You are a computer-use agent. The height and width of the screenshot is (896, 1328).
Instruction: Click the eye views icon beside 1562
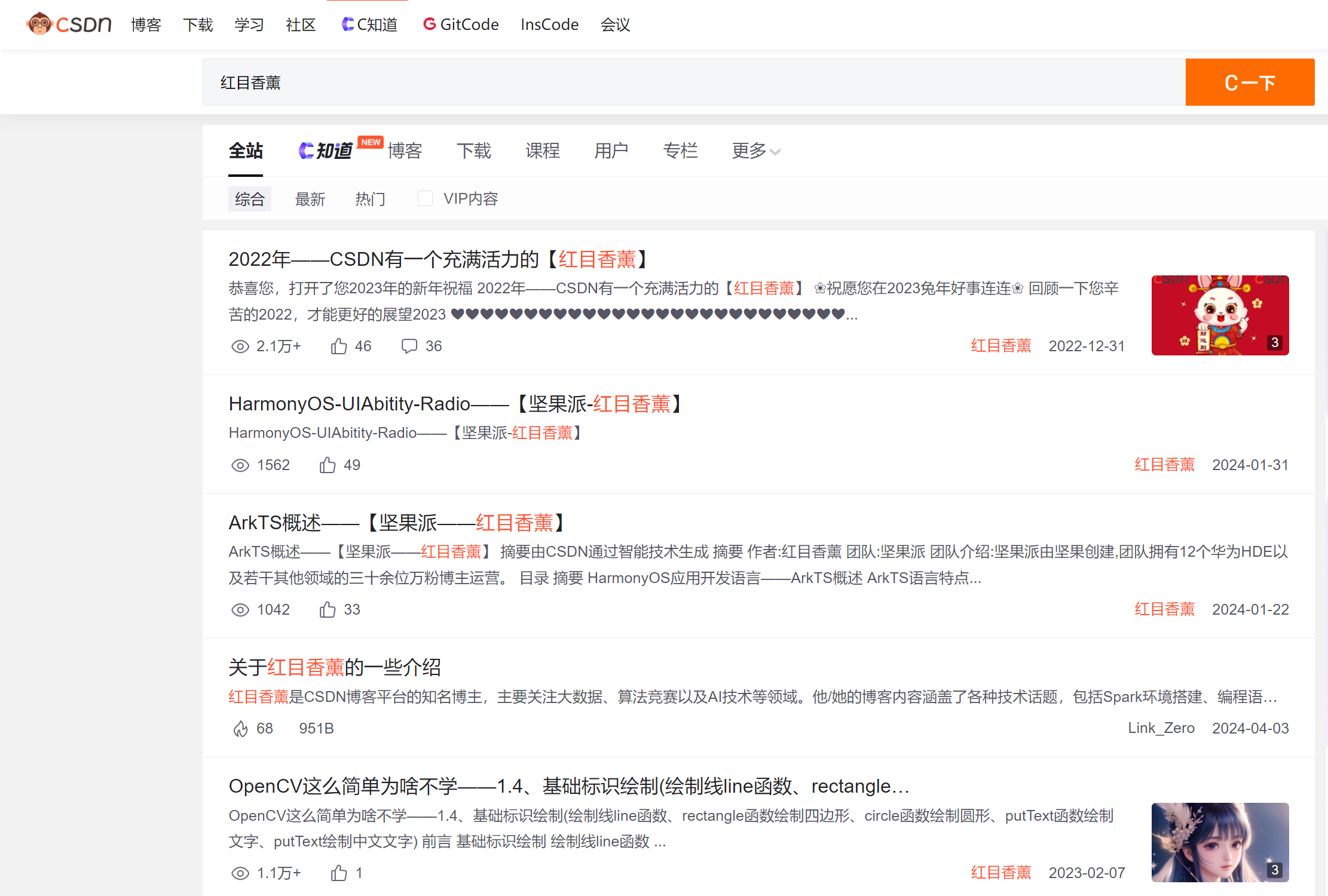(x=240, y=465)
